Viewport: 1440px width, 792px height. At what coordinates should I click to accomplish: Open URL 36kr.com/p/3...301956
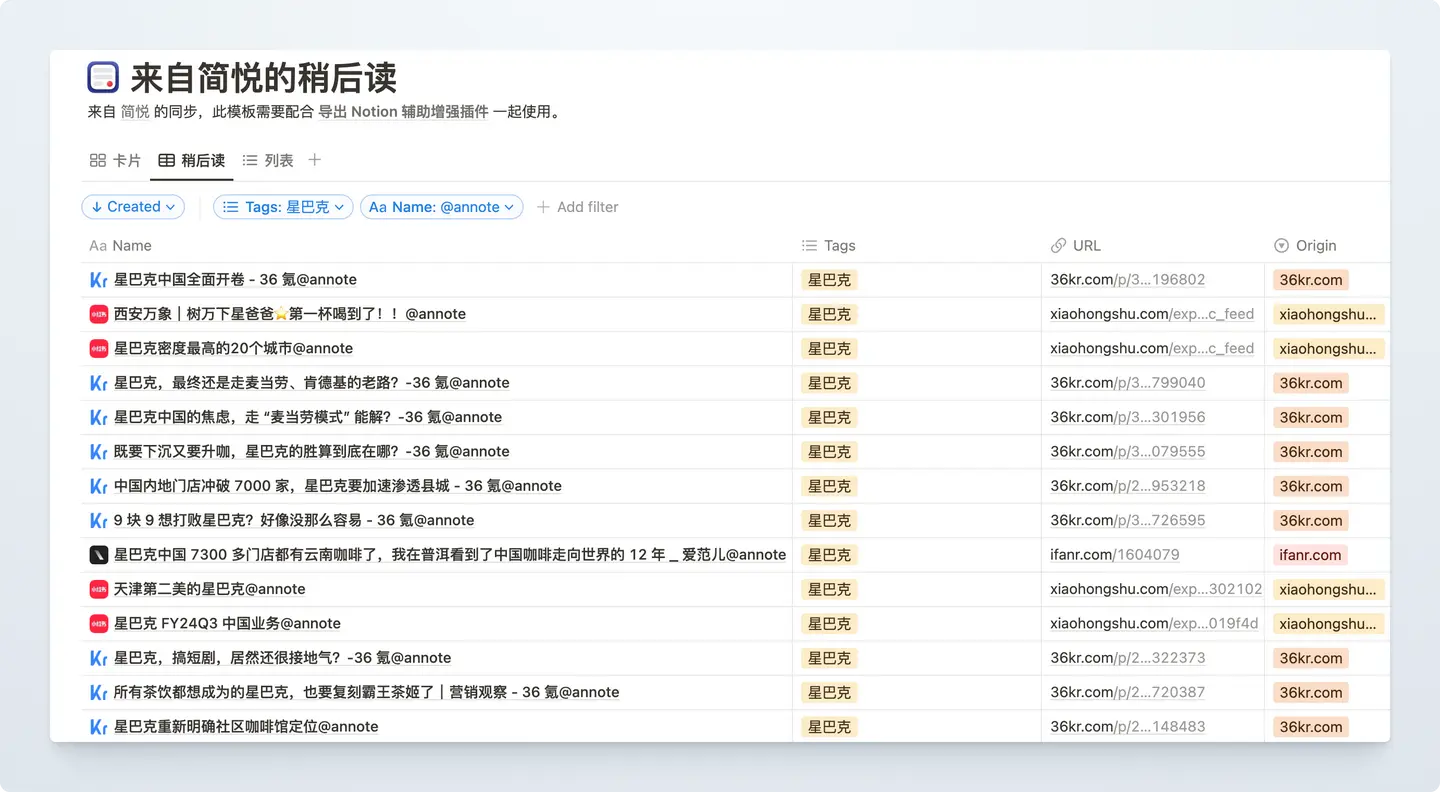click(1127, 417)
